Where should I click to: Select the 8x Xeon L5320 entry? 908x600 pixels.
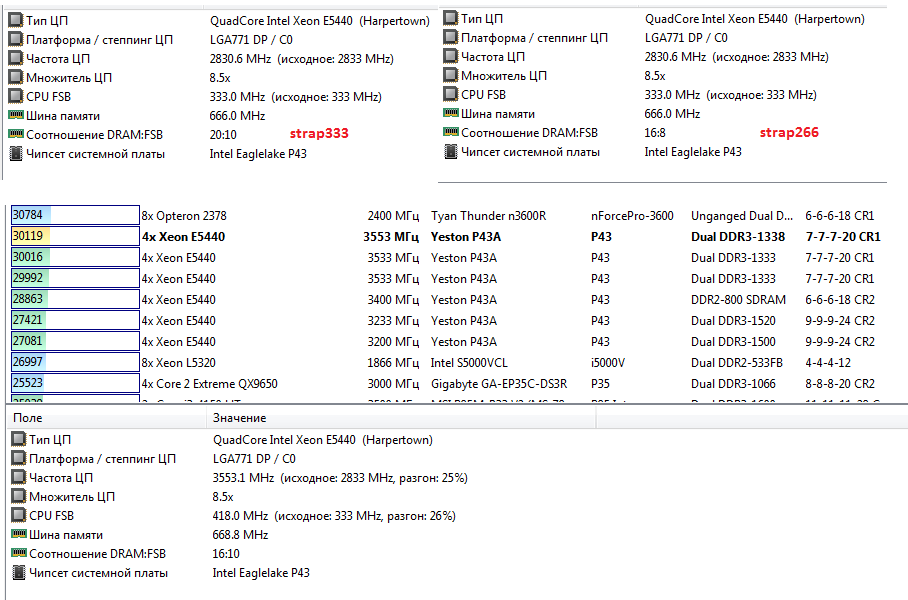pos(179,363)
